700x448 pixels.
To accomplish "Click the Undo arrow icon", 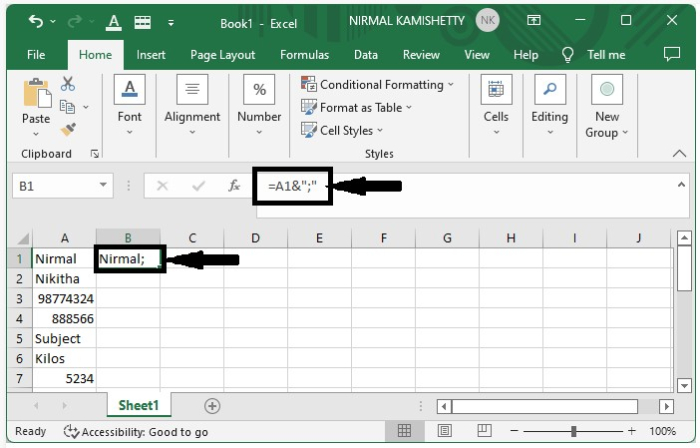I will (36, 21).
